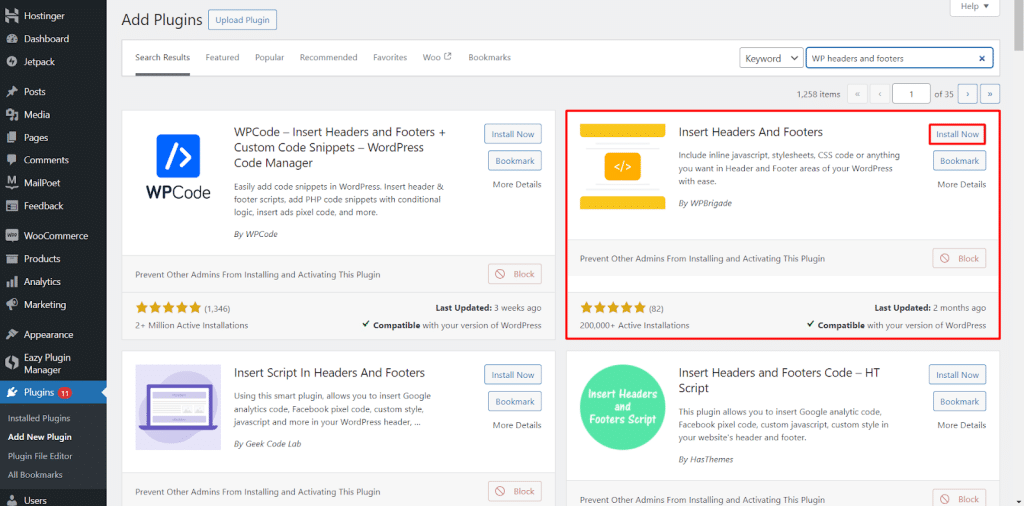Open More Details for Geek Code Lab plugin
Viewport: 1024px width, 506px height.
tap(517, 425)
